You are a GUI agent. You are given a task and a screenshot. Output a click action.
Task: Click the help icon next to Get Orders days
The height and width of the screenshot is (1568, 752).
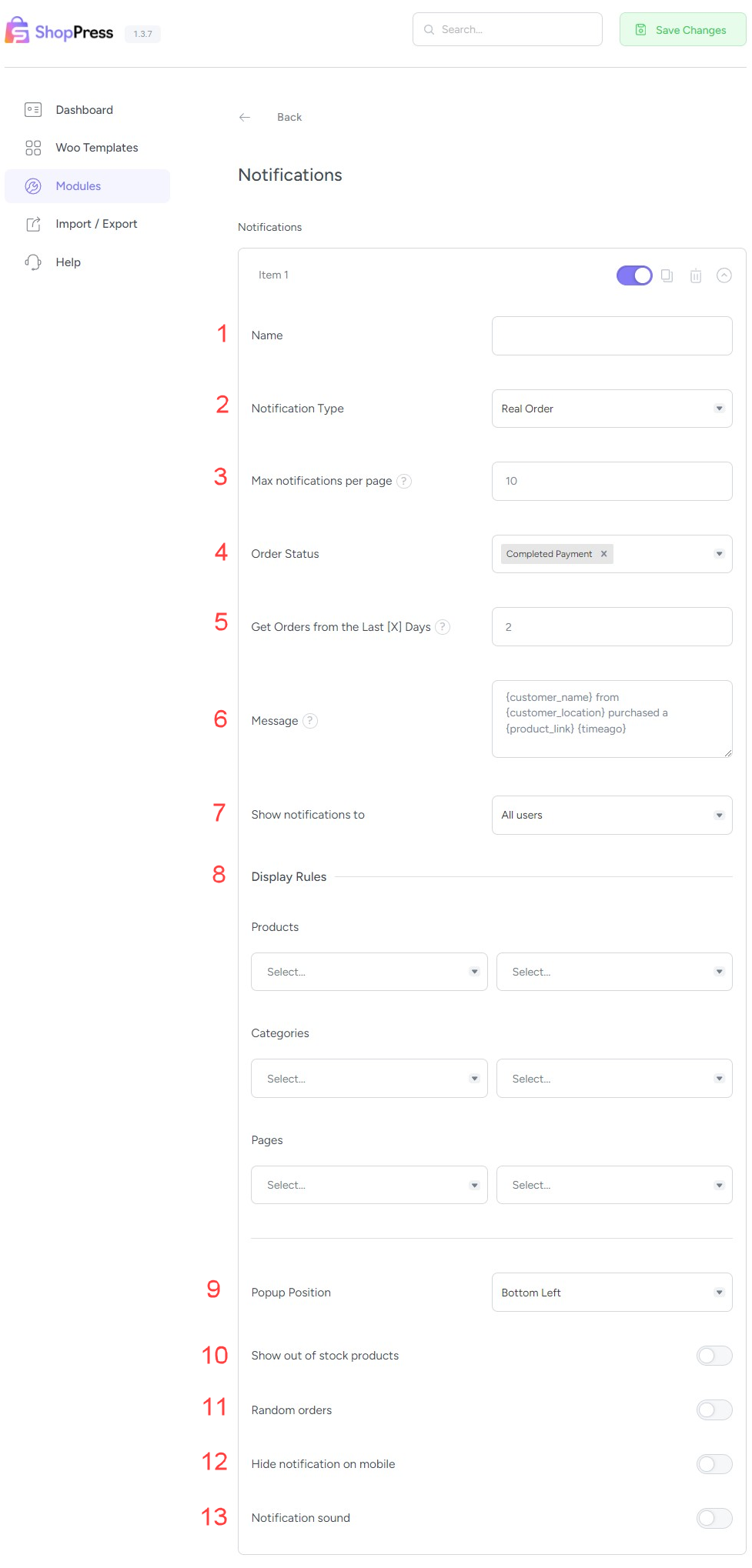coord(443,627)
